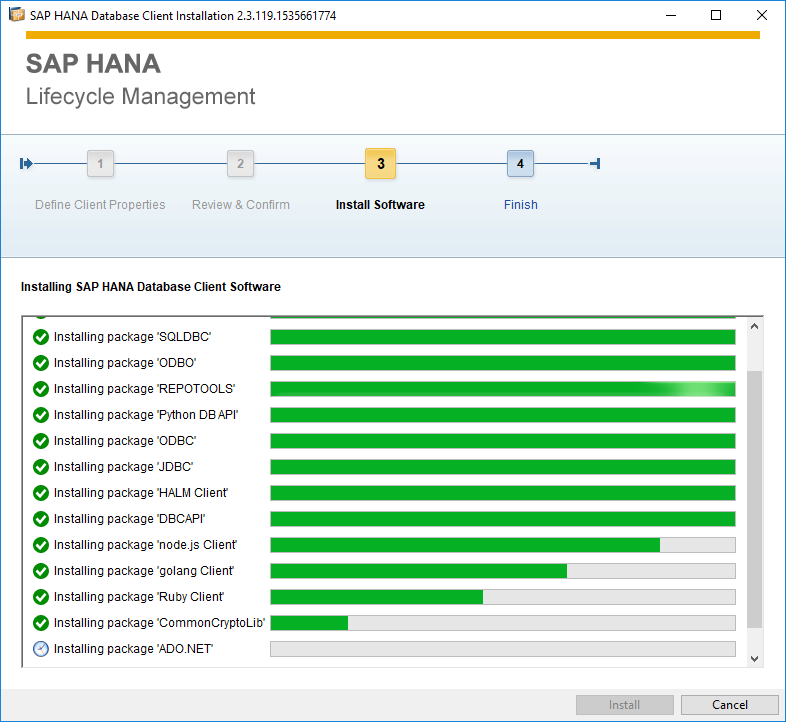Screen dimensions: 786x722
Task: Click the "SAP HANA" header title
Action: tap(93, 64)
